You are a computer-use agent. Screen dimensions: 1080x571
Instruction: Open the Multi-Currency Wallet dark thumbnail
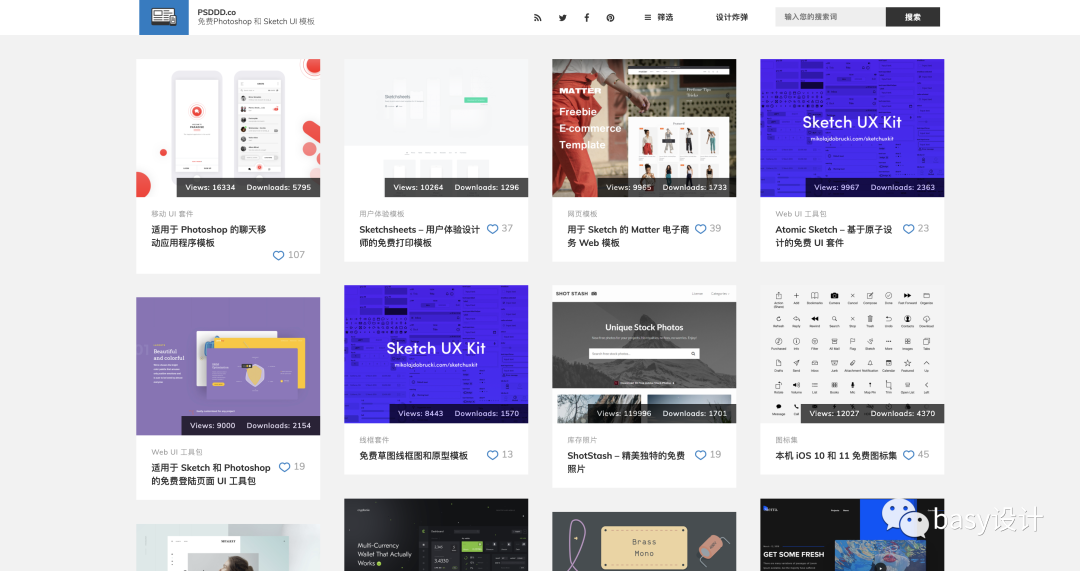(436, 535)
